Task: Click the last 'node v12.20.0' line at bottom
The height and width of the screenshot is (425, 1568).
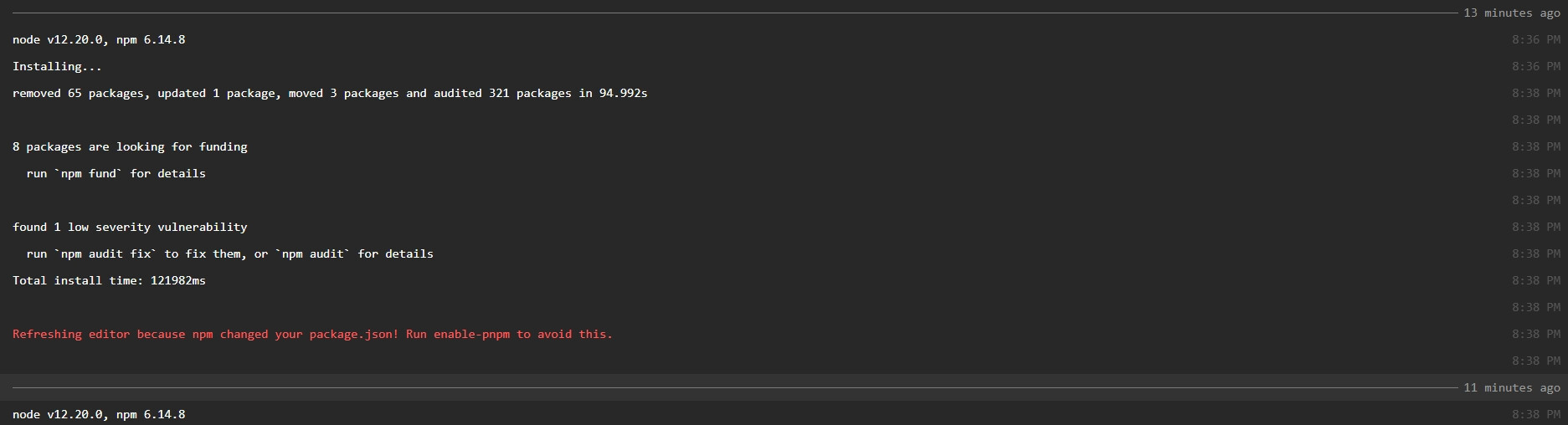Action: [x=99, y=414]
